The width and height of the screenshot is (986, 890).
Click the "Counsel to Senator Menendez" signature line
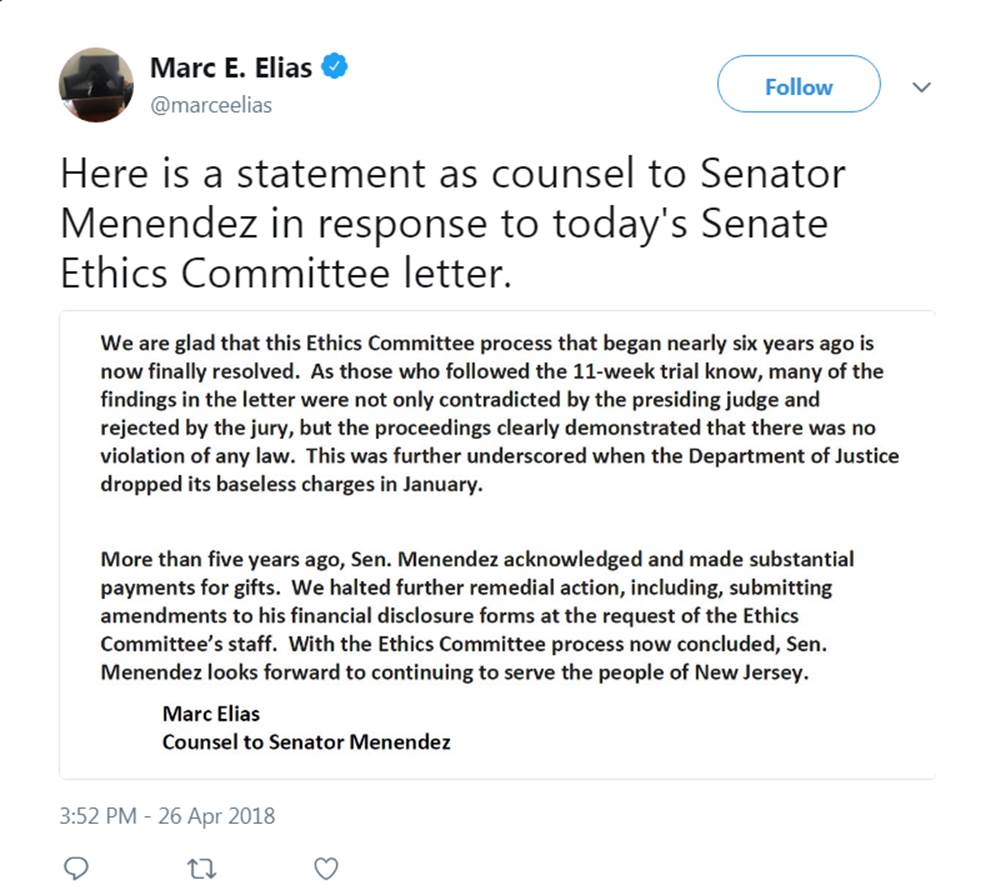306,742
